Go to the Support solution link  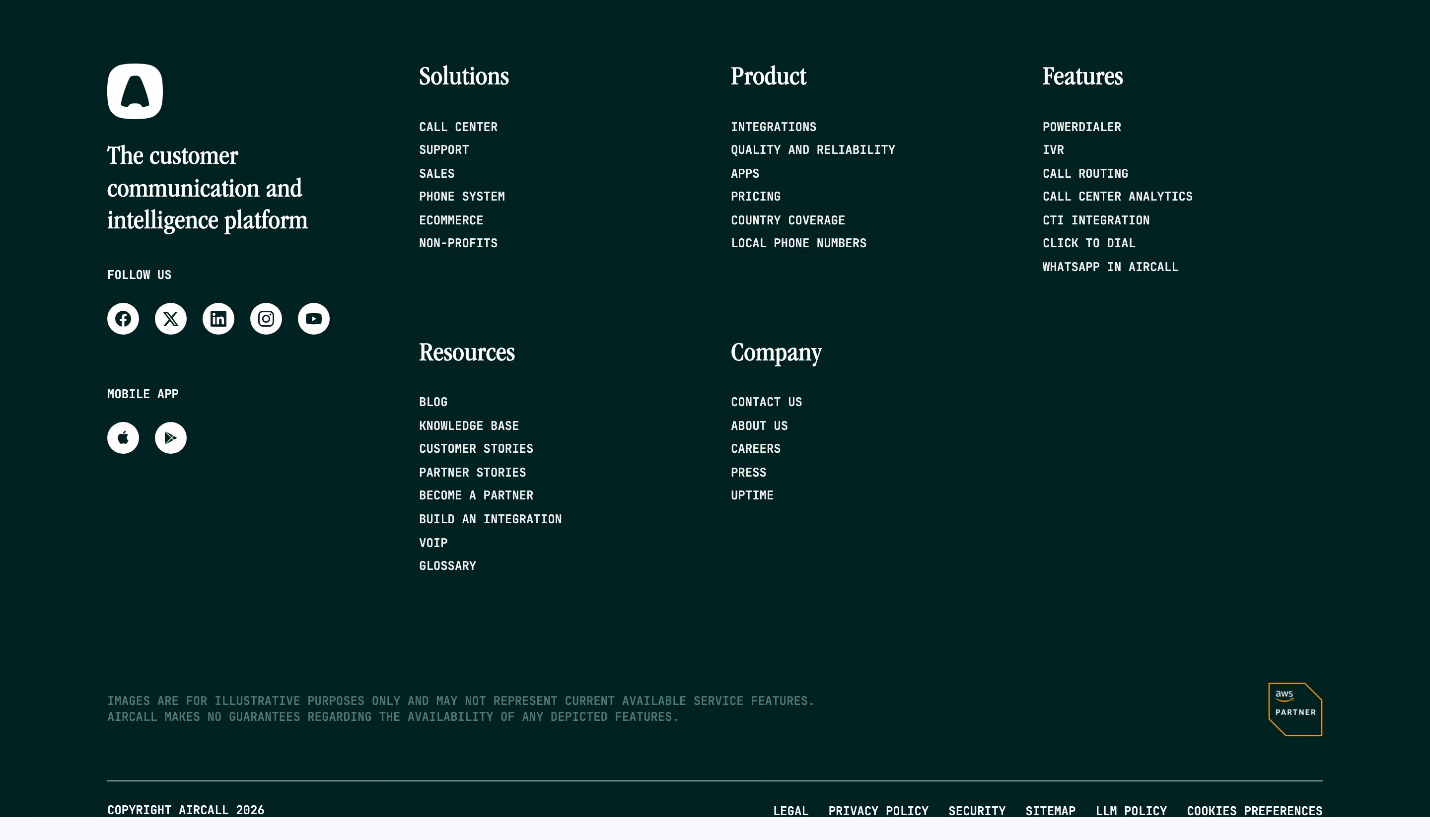point(444,150)
